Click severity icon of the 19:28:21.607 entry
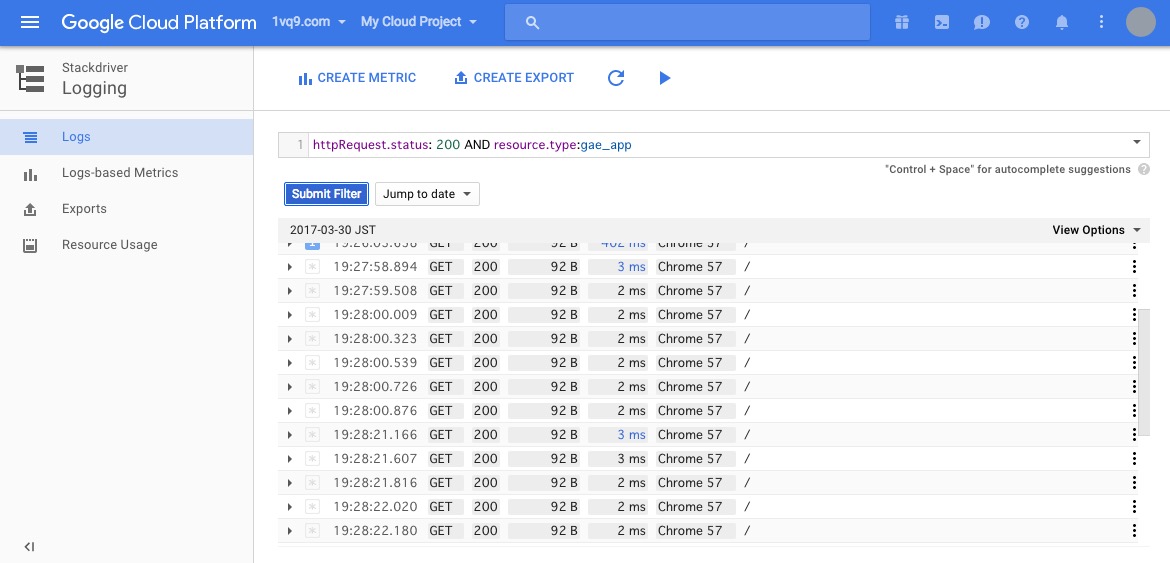Screen dimensions: 1170x563 [312, 459]
